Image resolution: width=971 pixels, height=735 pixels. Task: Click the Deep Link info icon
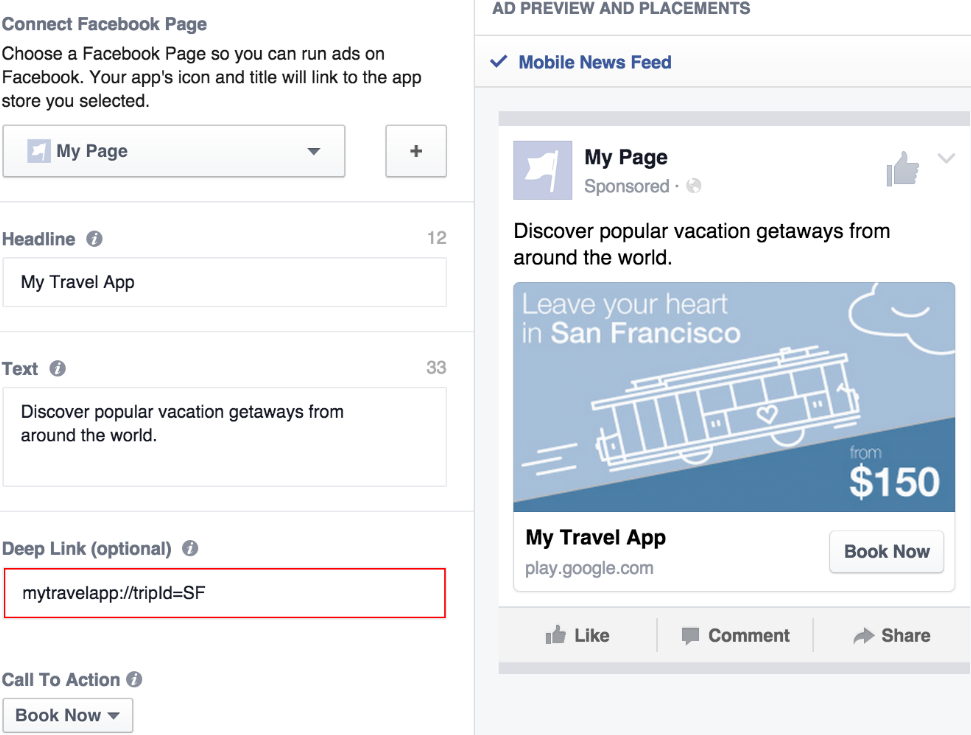(x=190, y=549)
